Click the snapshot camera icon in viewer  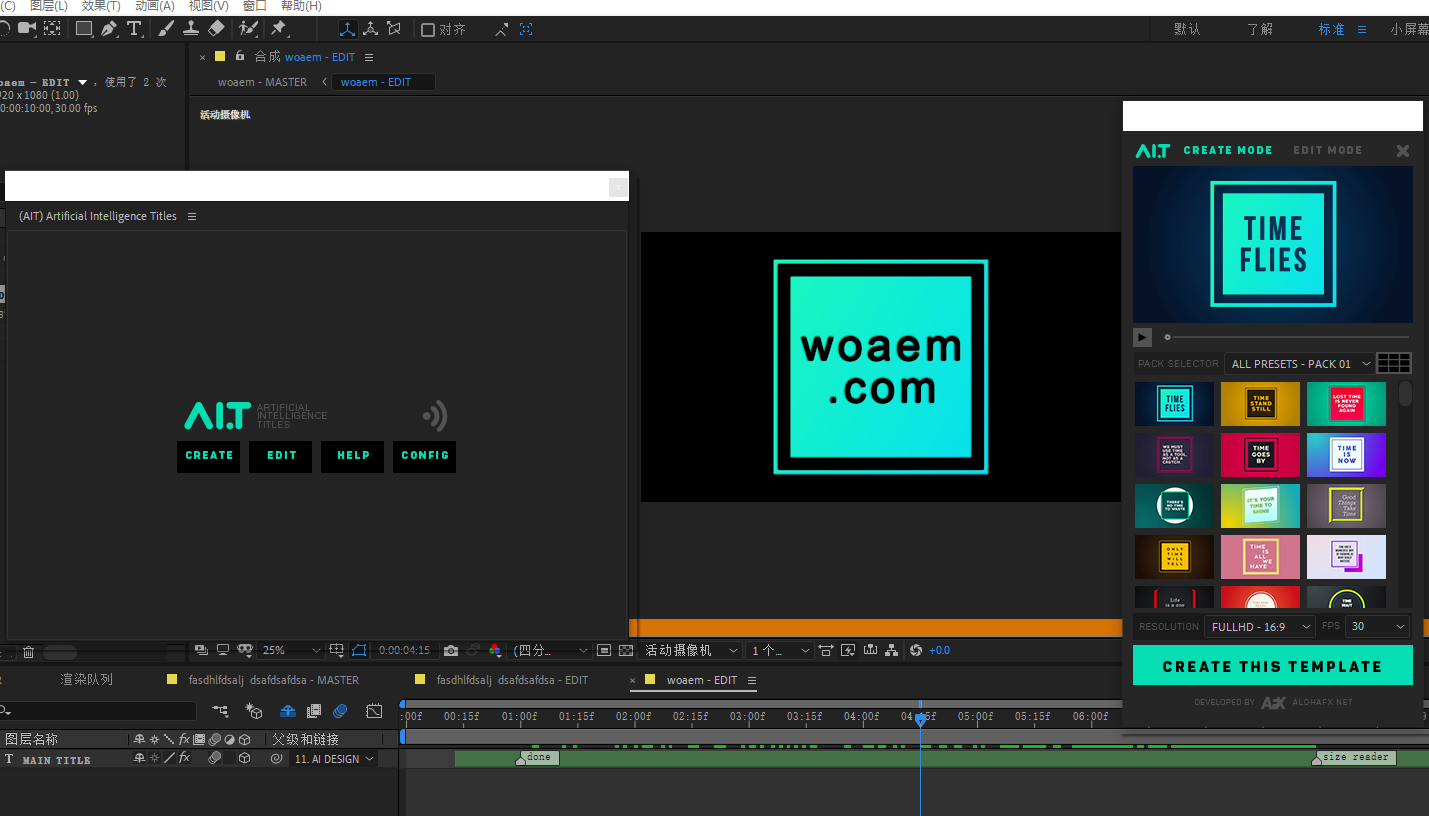pos(451,650)
